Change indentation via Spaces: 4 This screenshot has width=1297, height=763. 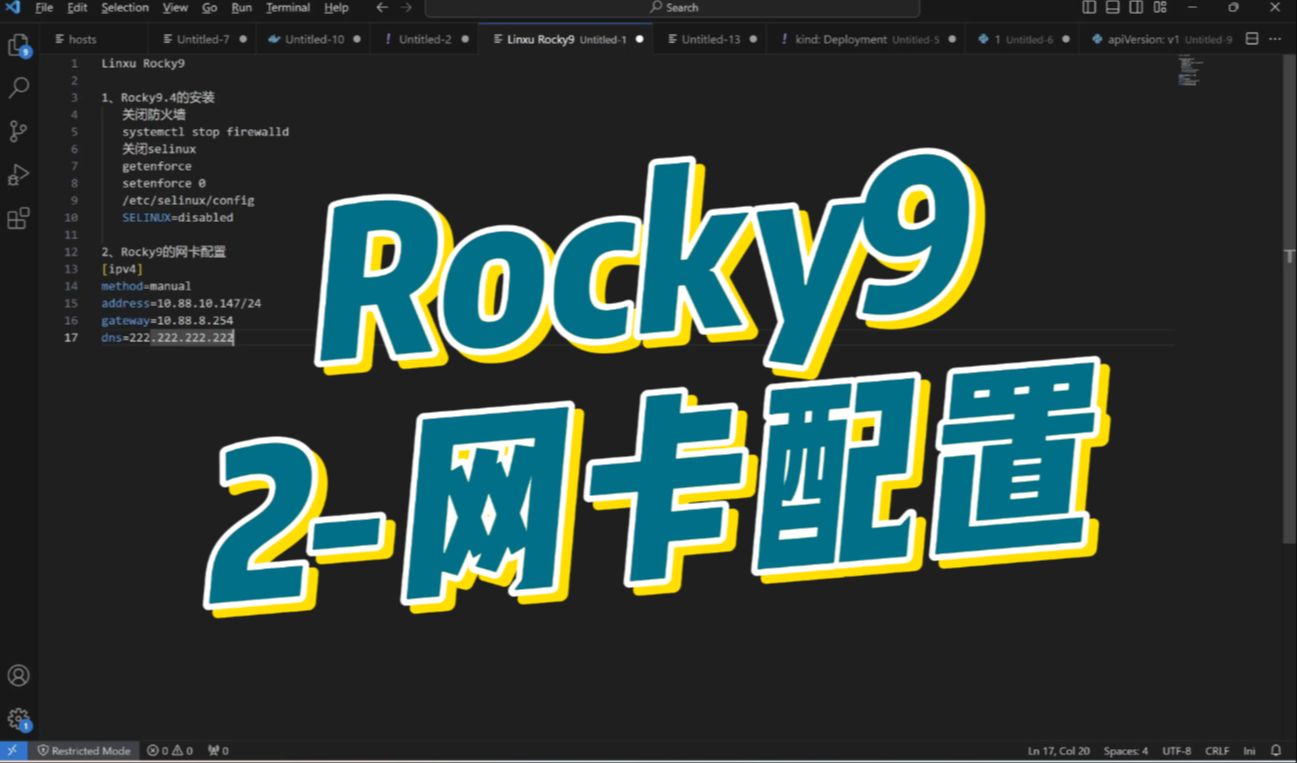click(x=1125, y=750)
